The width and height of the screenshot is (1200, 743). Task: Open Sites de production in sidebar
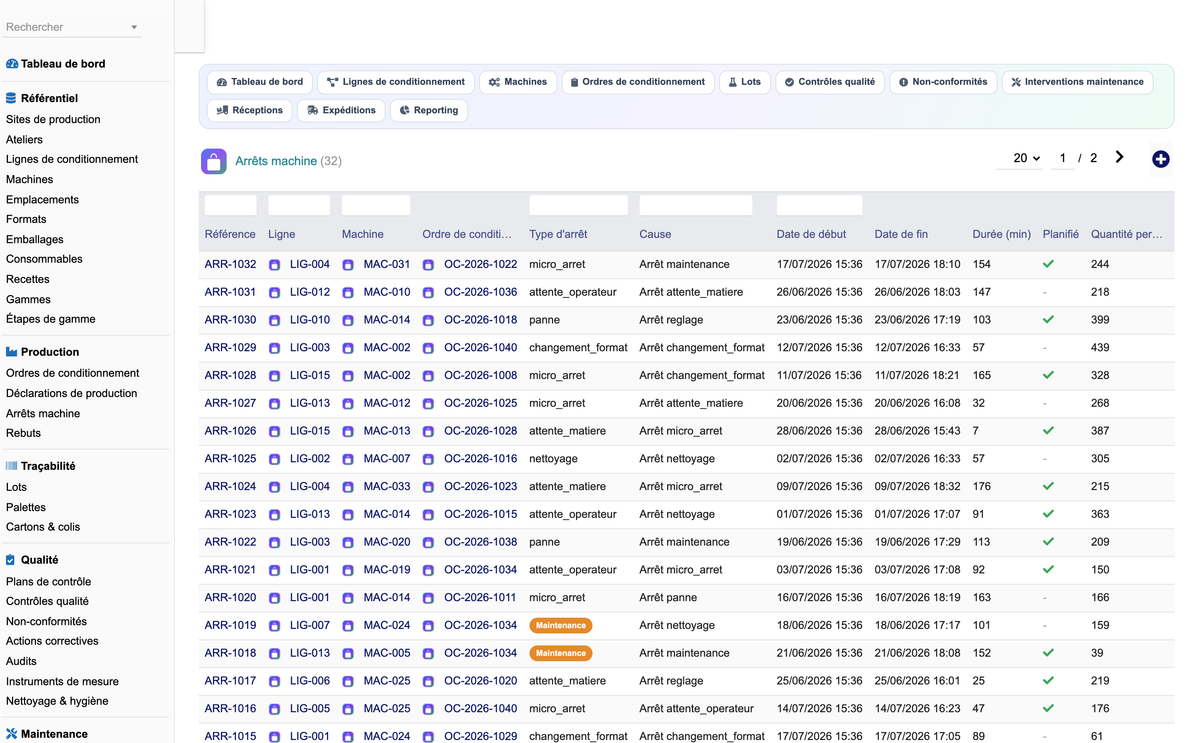(x=53, y=120)
